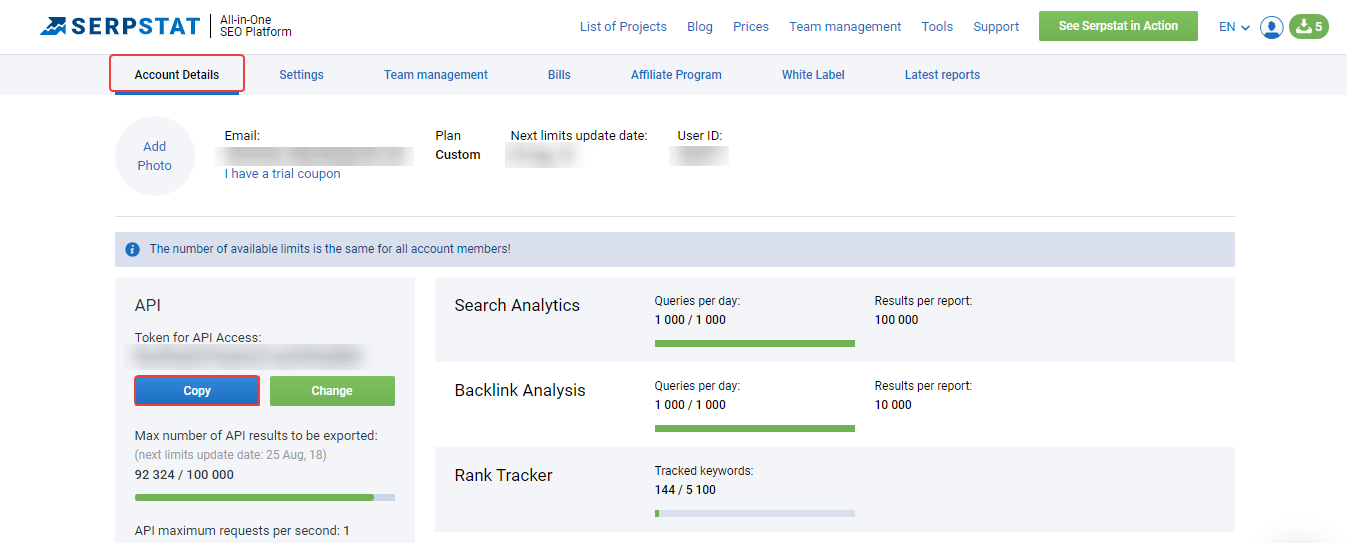Image resolution: width=1347 pixels, height=543 pixels.
Task: Select the White Label tab
Action: point(813,75)
